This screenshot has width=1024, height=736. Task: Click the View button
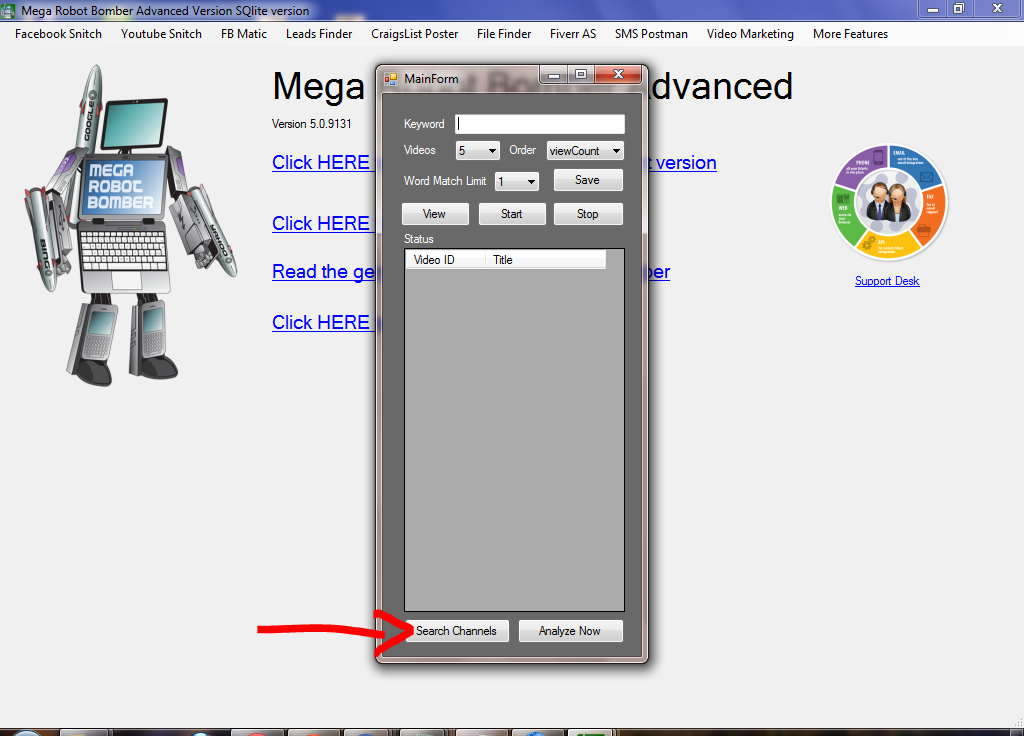click(x=435, y=214)
